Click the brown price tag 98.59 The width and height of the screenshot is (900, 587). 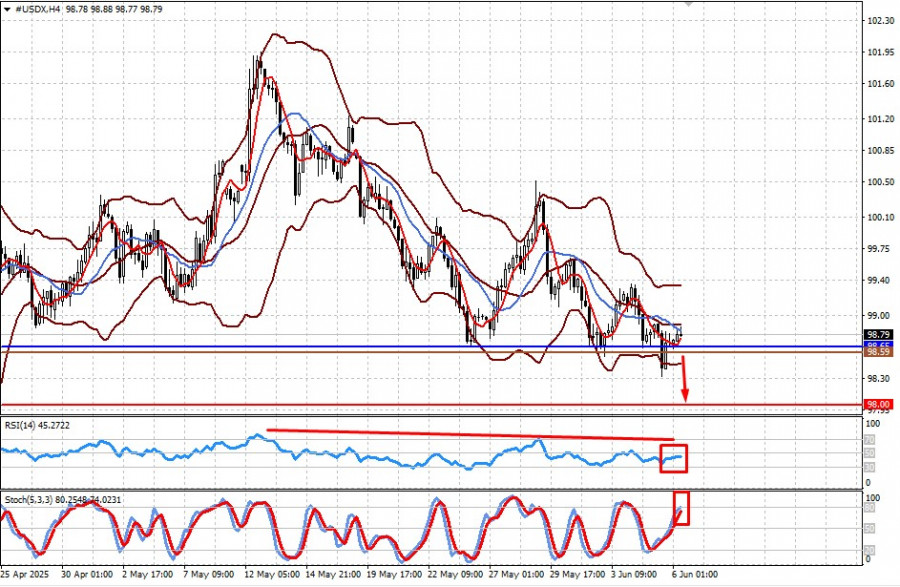click(x=878, y=351)
